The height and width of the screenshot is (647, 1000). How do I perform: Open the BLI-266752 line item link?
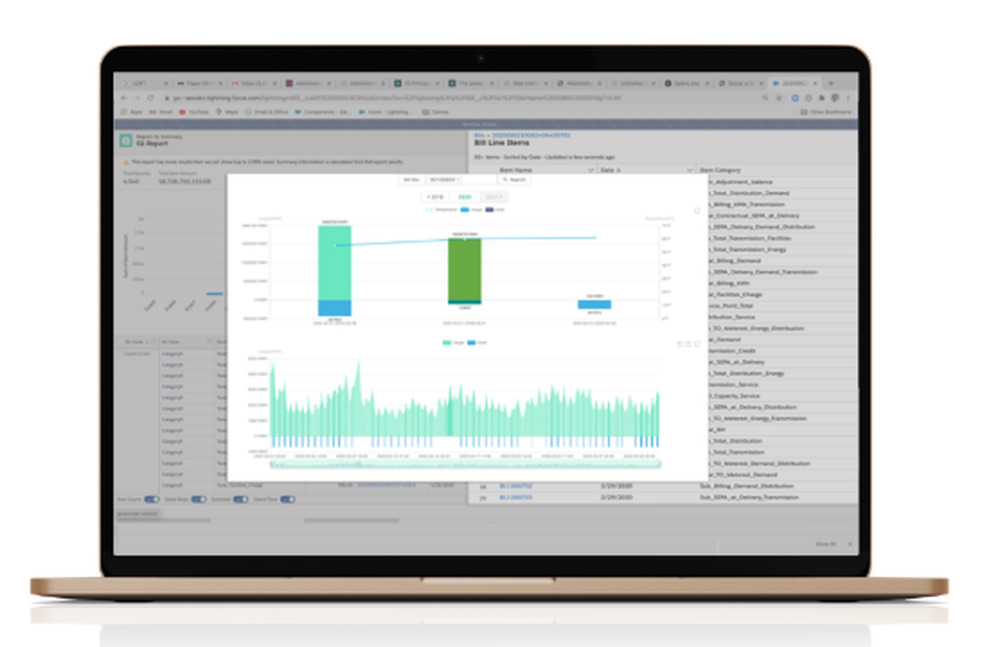click(x=515, y=486)
